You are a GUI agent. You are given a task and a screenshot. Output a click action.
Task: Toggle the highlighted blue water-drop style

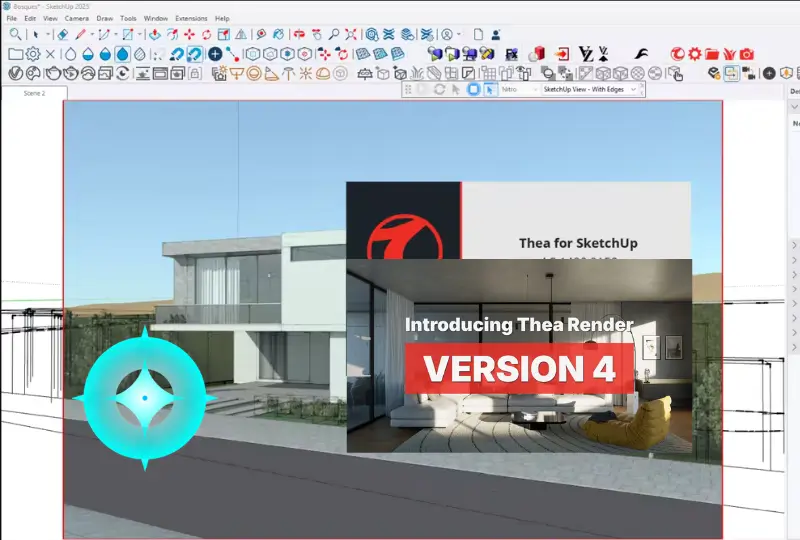(122, 54)
